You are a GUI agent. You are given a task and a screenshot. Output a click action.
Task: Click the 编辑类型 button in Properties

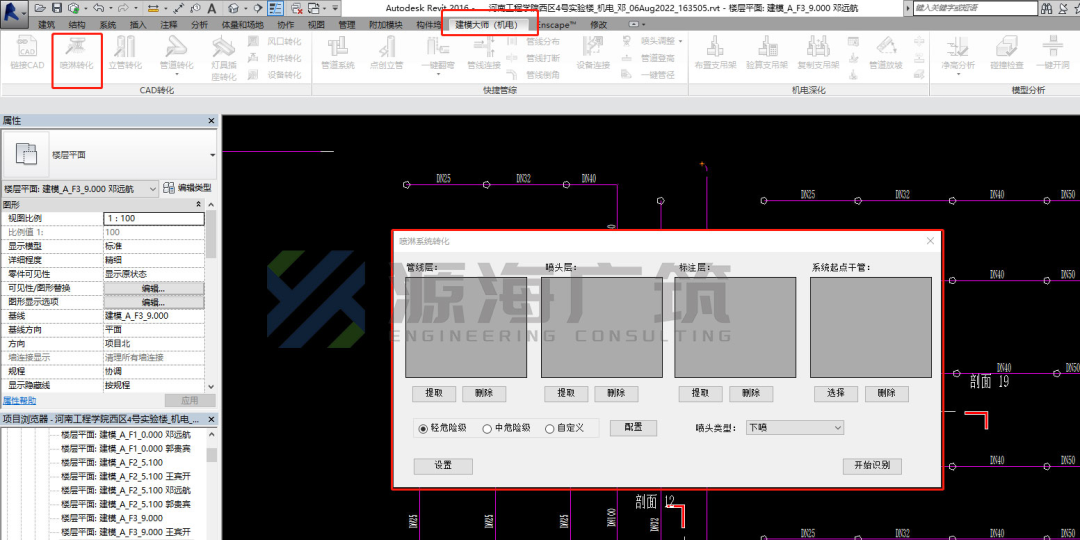pos(187,188)
